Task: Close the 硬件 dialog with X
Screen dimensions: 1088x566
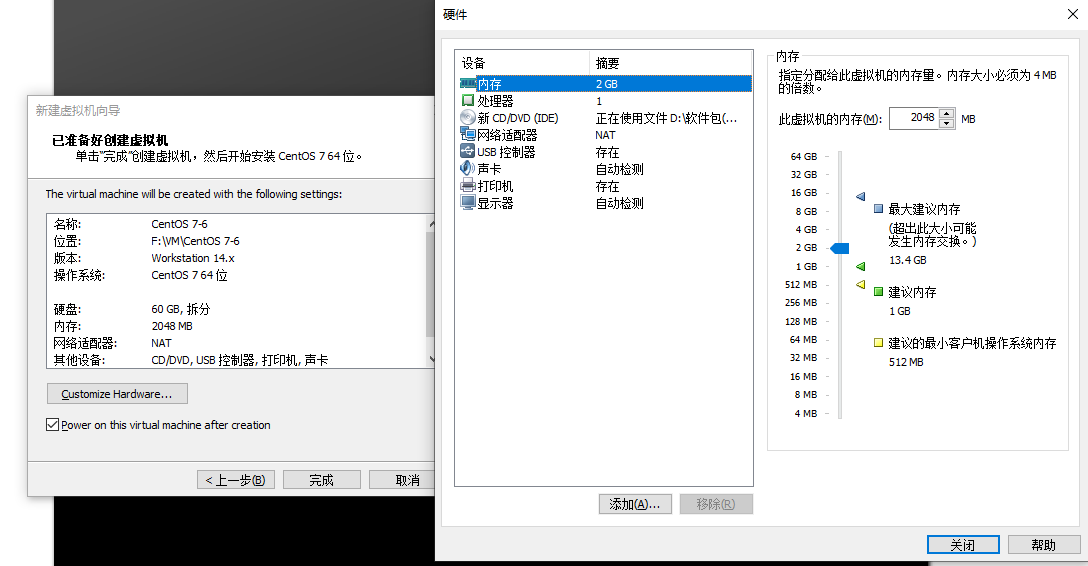Action: coord(1072,15)
